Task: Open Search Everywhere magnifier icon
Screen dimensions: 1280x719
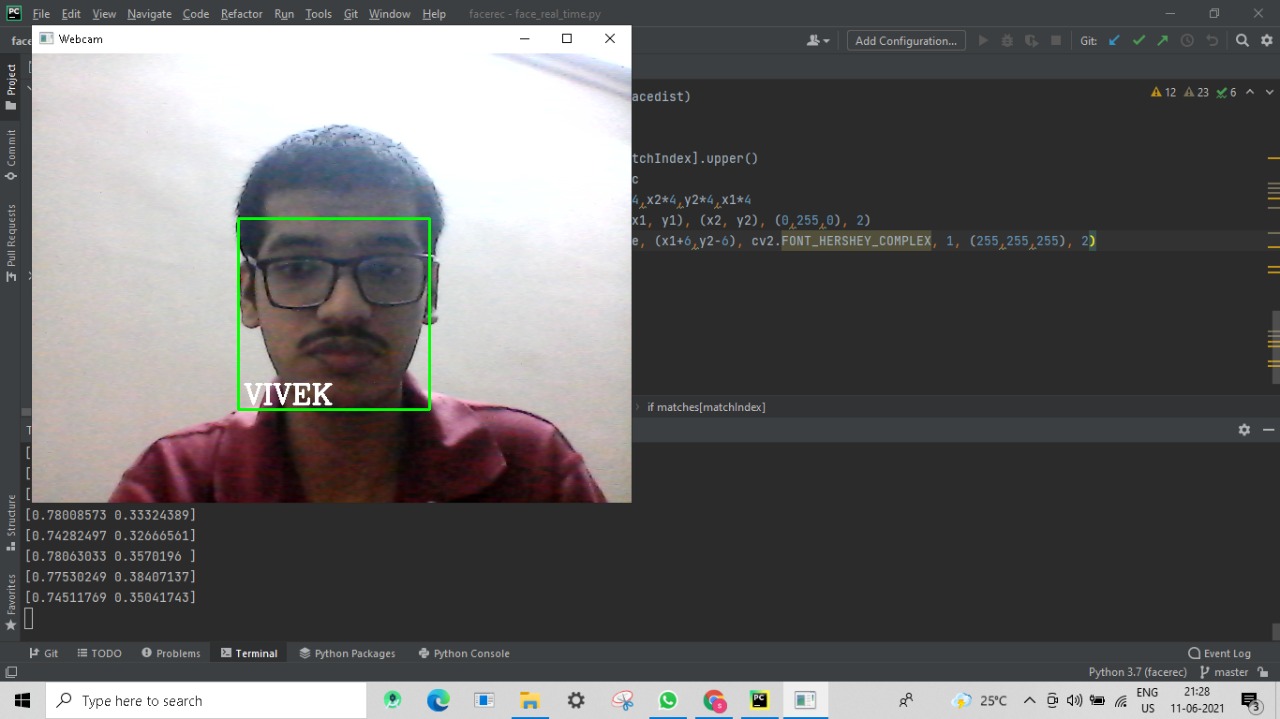Action: tap(1242, 41)
